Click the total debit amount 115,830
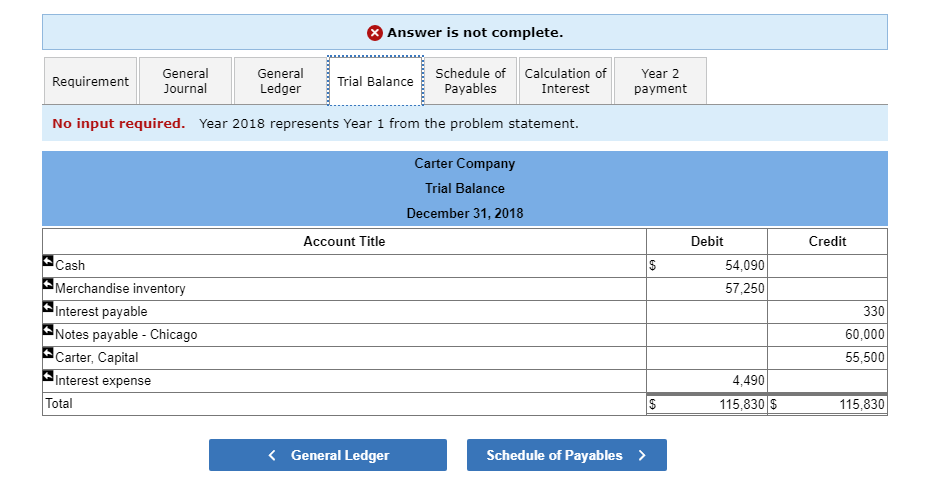 pyautogui.click(x=742, y=405)
